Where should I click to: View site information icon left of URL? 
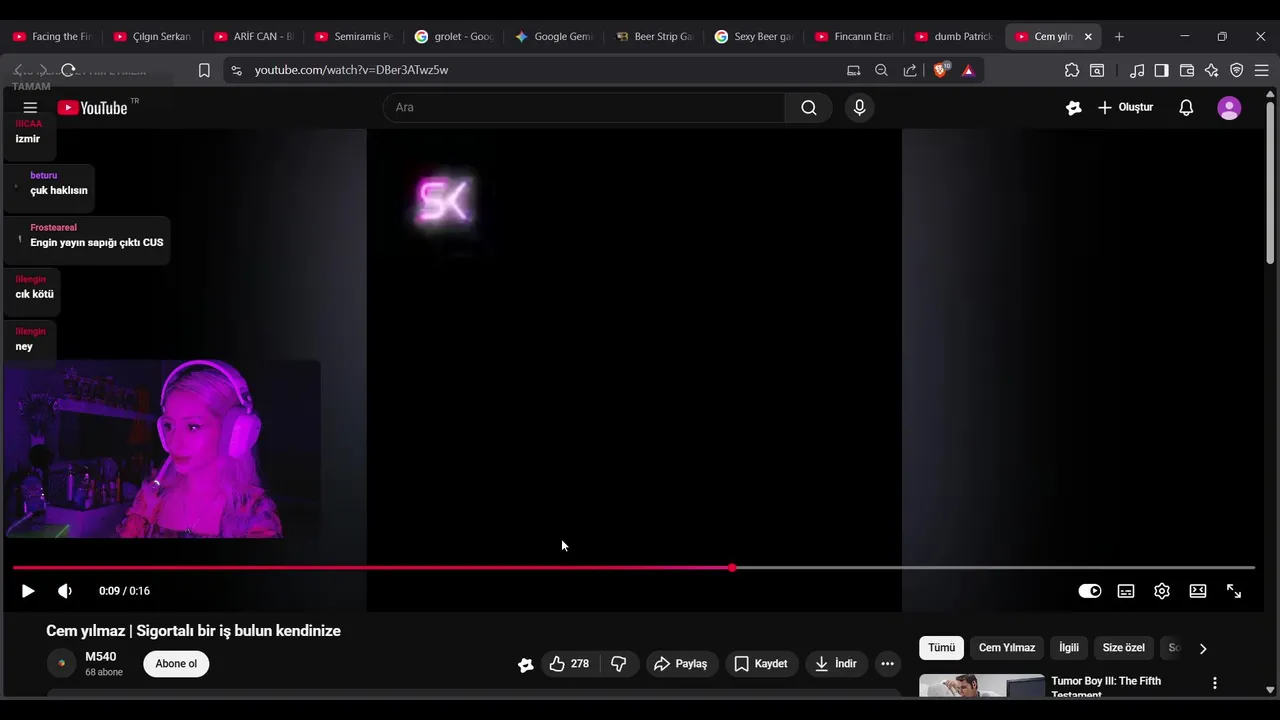pyautogui.click(x=236, y=70)
